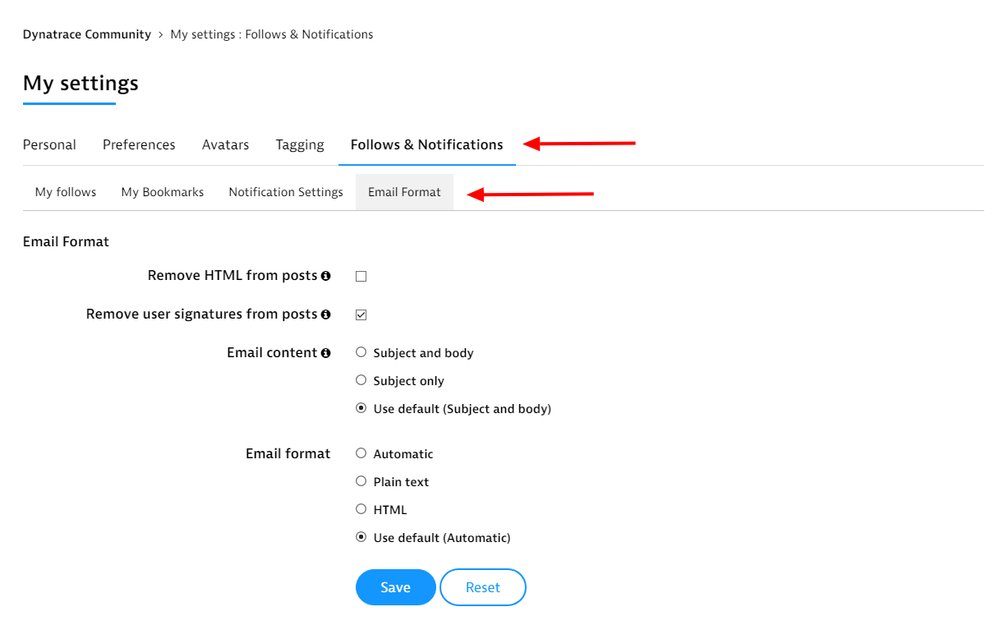Select Use default (Automatic) format
Viewport: 999px width, 629px height.
361,538
